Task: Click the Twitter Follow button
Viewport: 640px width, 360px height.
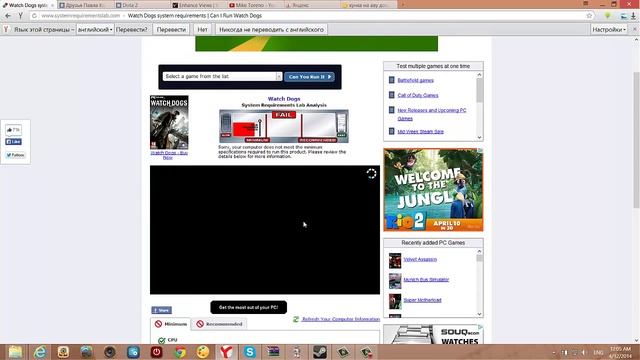Action: 15,155
